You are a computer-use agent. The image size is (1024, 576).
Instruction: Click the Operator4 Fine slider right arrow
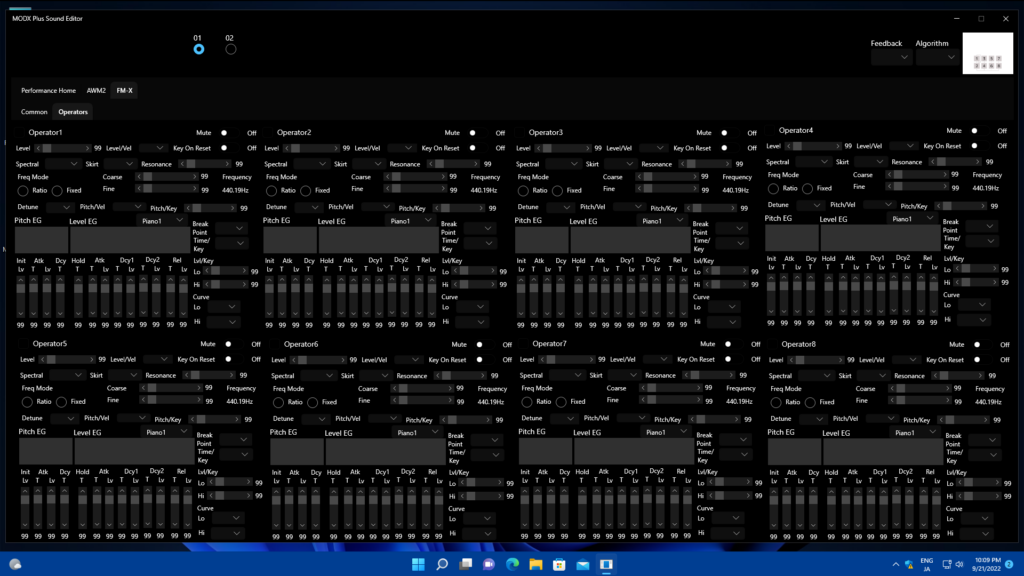(946, 187)
